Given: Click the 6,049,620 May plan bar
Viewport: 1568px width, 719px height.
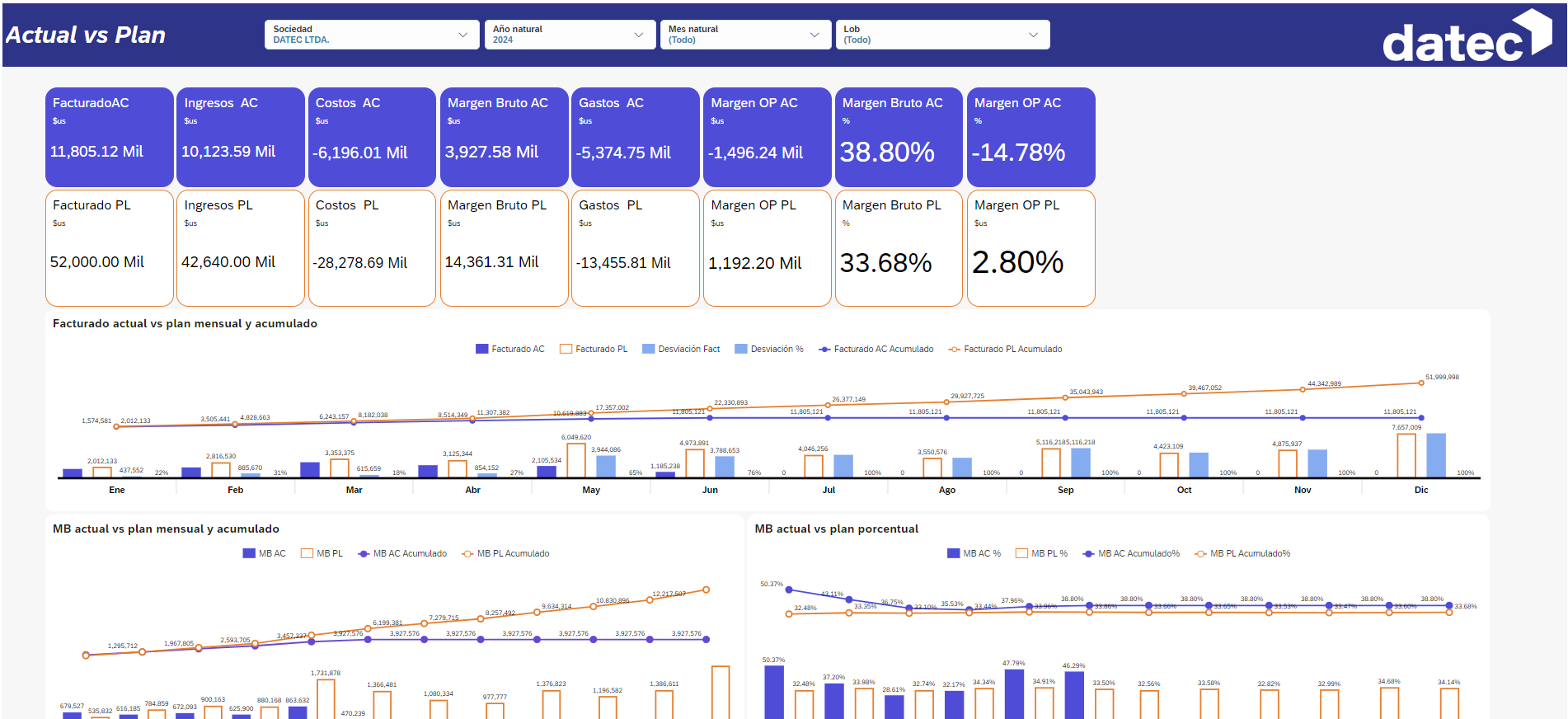Looking at the screenshot, I should [576, 460].
